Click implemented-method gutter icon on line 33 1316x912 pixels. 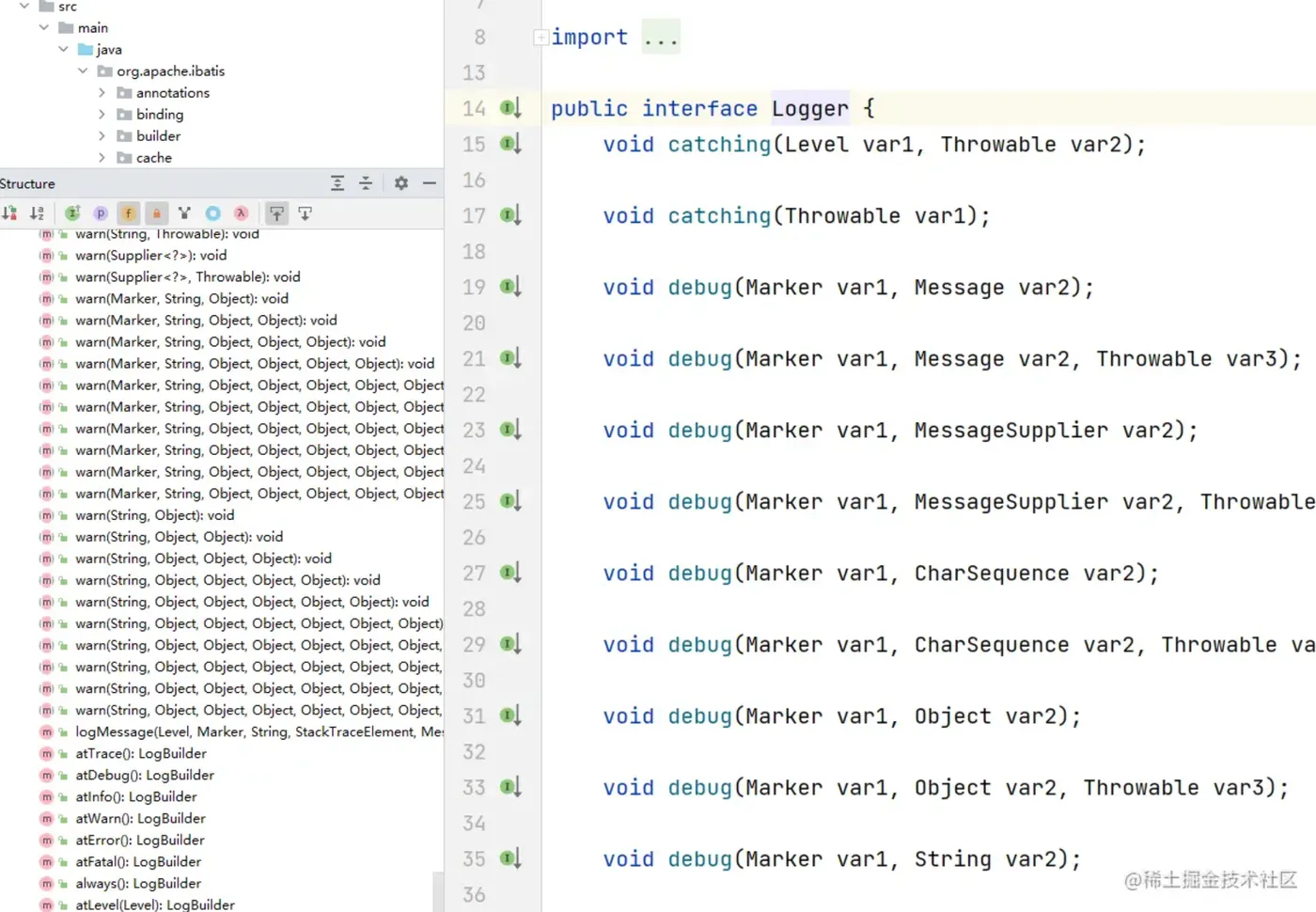click(510, 787)
